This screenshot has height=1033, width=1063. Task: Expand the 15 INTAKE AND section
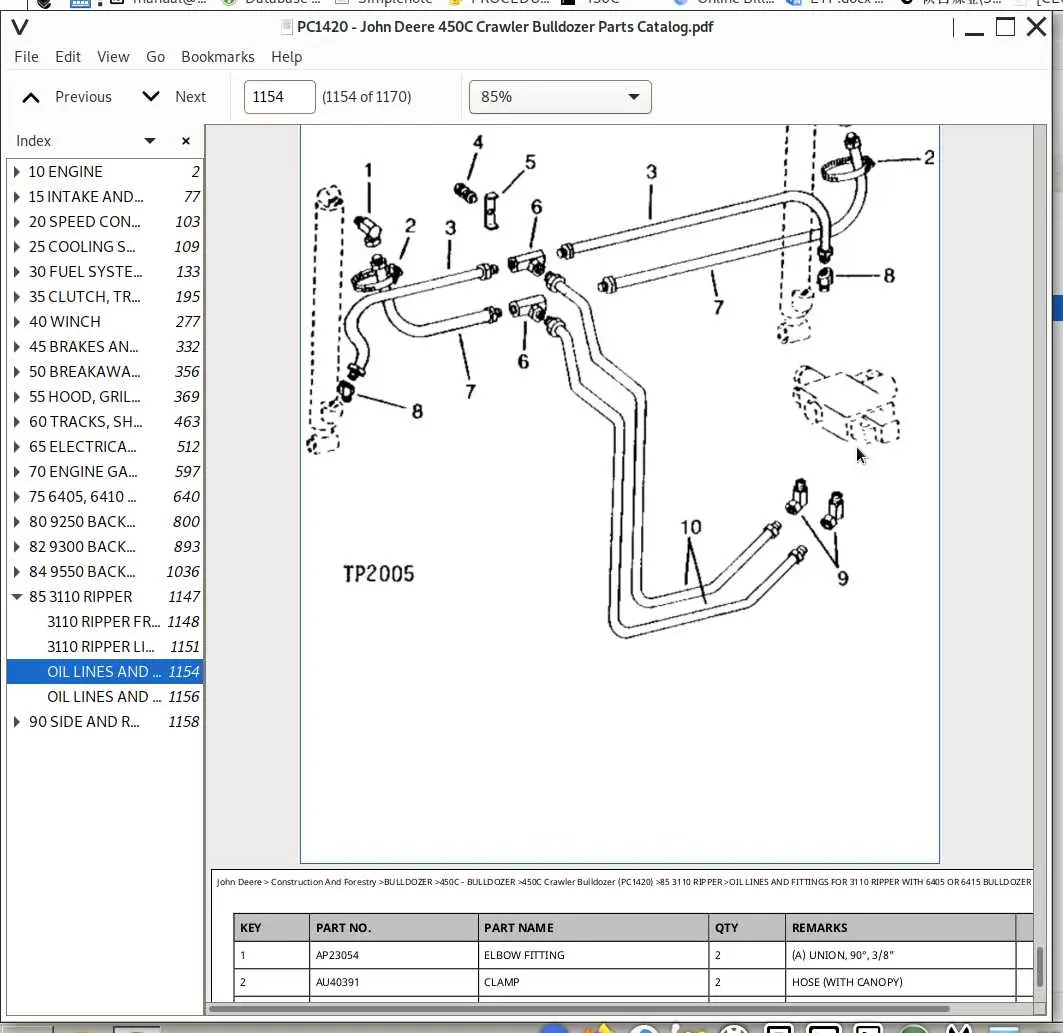[x=17, y=197]
